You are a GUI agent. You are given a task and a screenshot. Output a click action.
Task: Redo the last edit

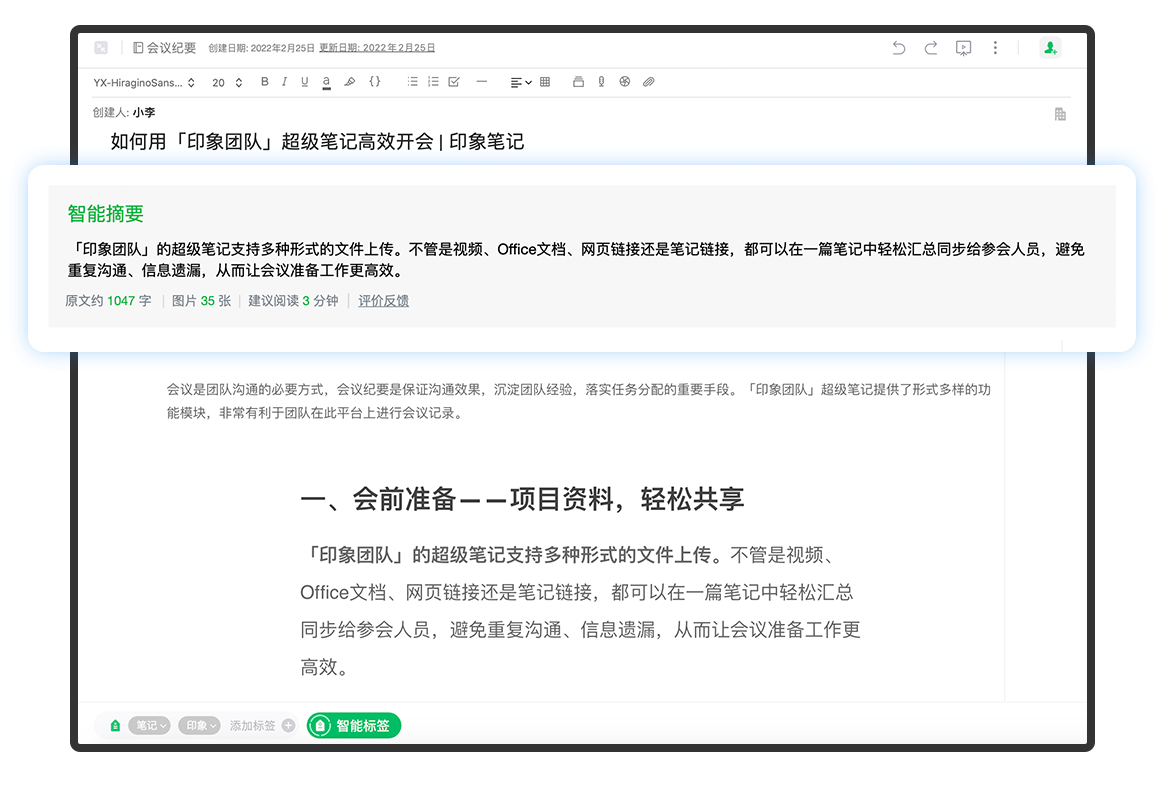[x=931, y=48]
